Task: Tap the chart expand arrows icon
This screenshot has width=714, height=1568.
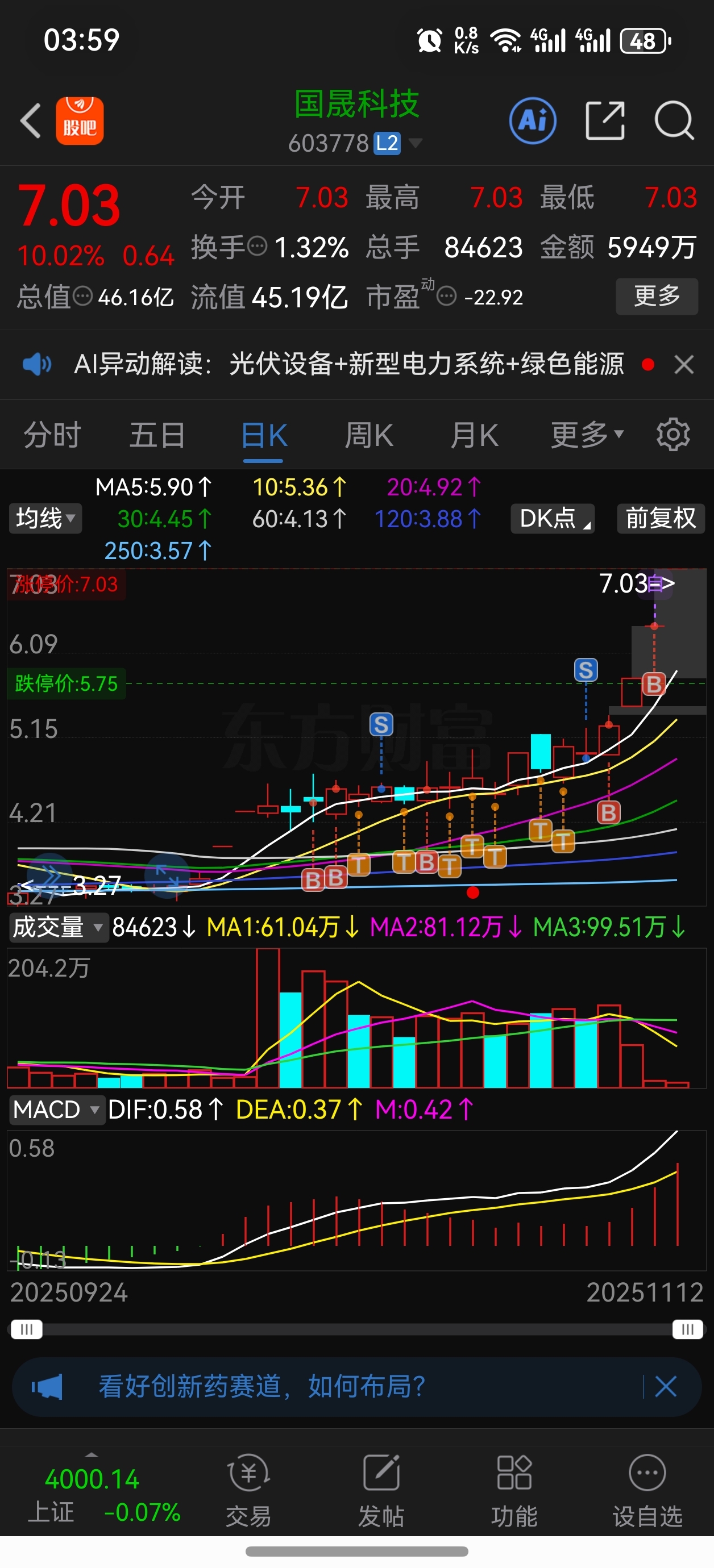Action: (x=167, y=877)
